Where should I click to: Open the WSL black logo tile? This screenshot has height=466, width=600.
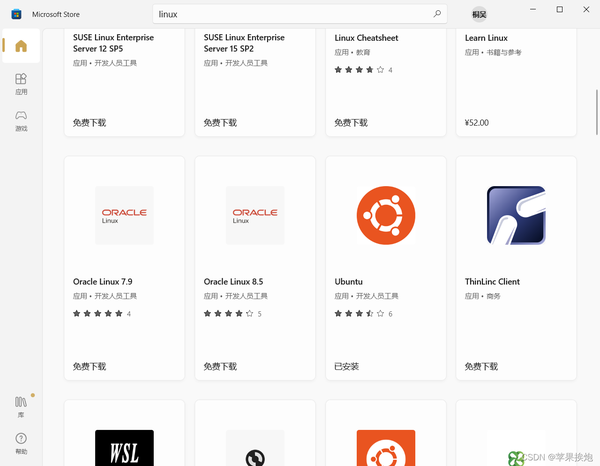[124, 448]
